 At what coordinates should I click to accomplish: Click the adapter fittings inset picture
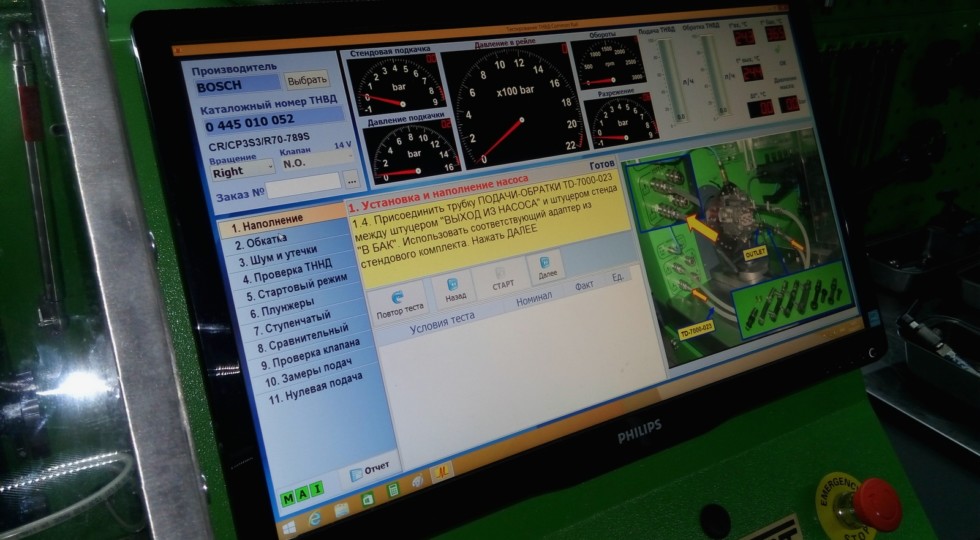(x=792, y=302)
